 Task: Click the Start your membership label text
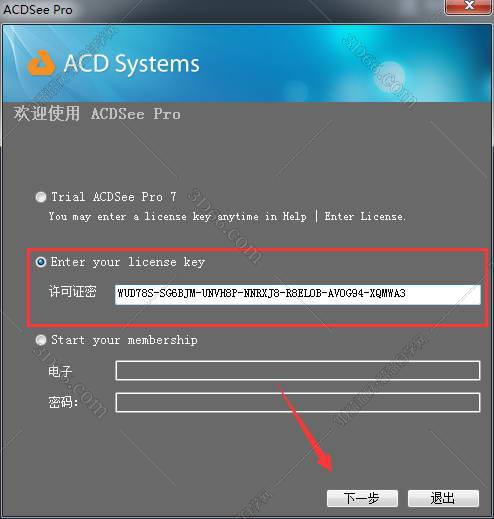[x=124, y=340]
